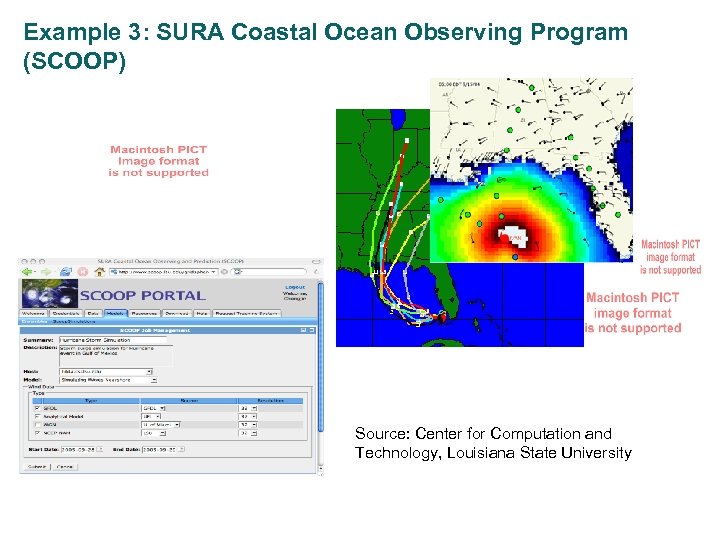Click the green back arrow in the browser

tap(27, 272)
